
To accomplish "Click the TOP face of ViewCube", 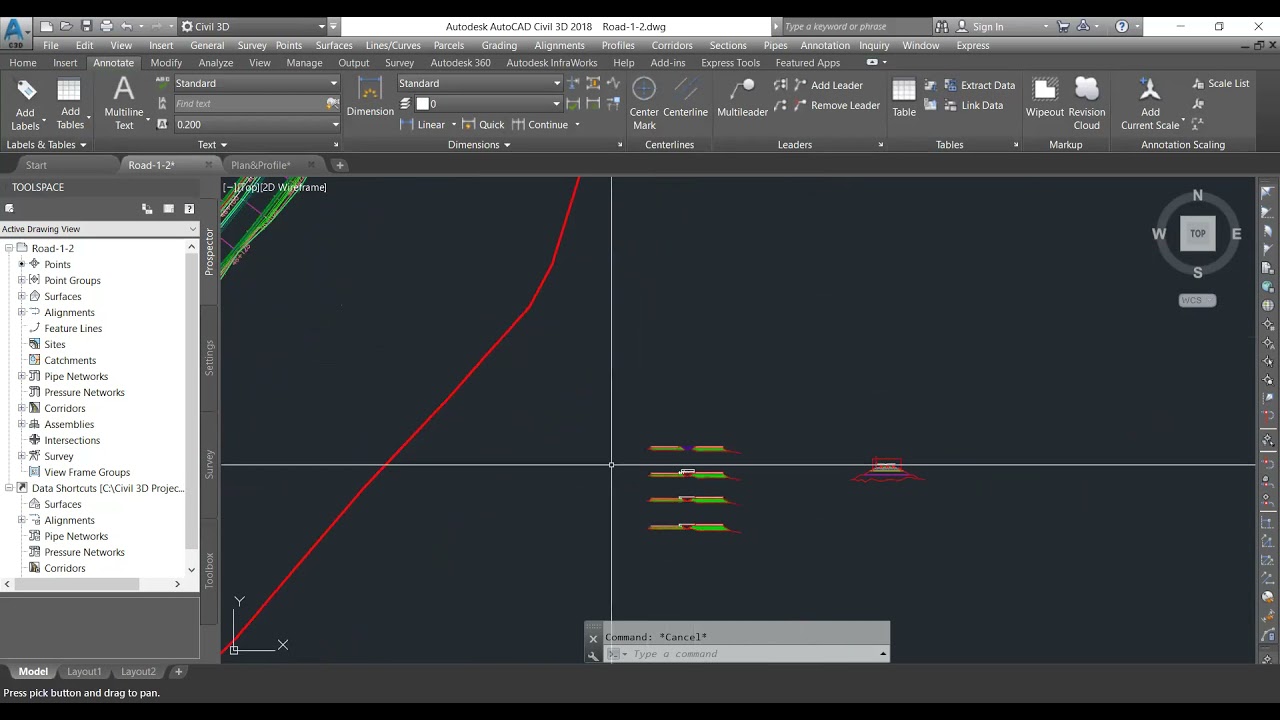I will click(1197, 234).
